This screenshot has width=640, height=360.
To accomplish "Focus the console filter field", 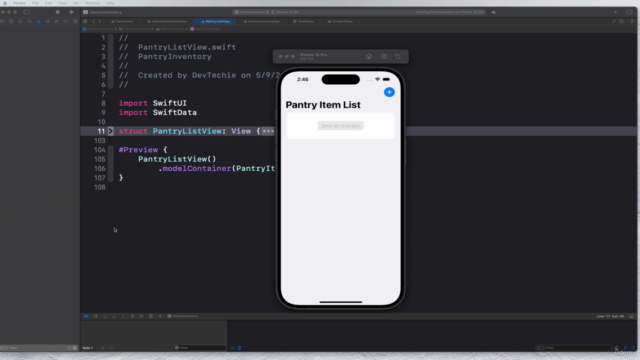I will [x=573, y=348].
